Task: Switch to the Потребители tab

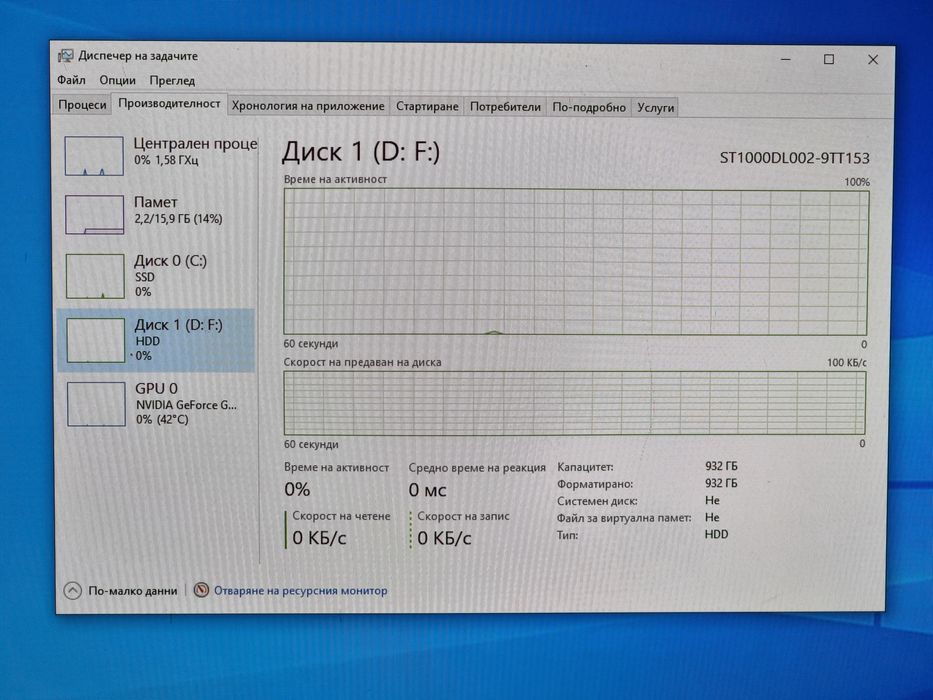Action: 505,107
